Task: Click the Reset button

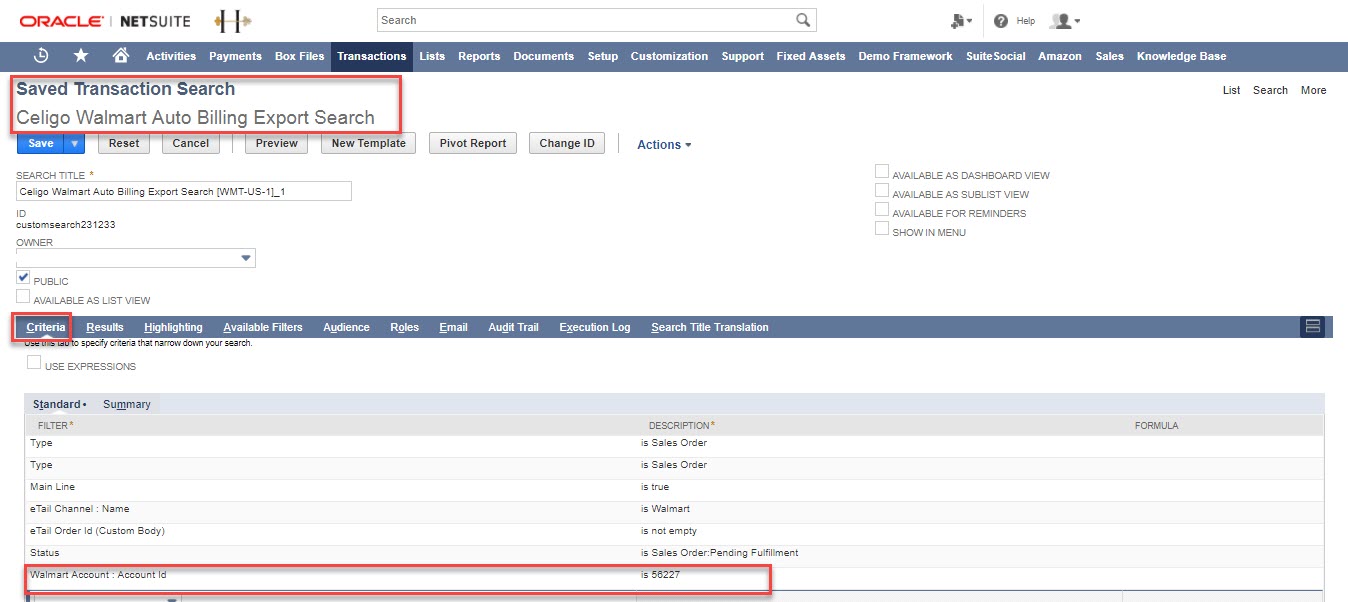Action: point(124,143)
